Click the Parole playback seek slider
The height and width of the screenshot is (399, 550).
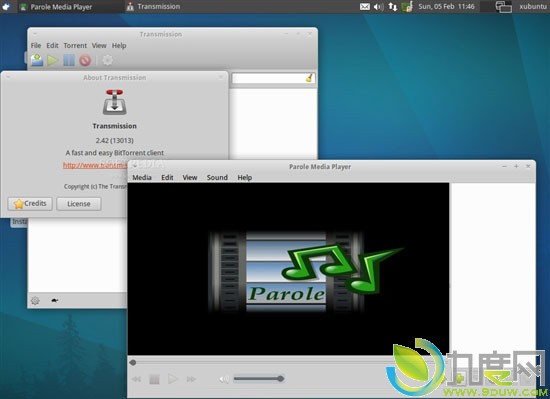pyautogui.click(x=261, y=363)
